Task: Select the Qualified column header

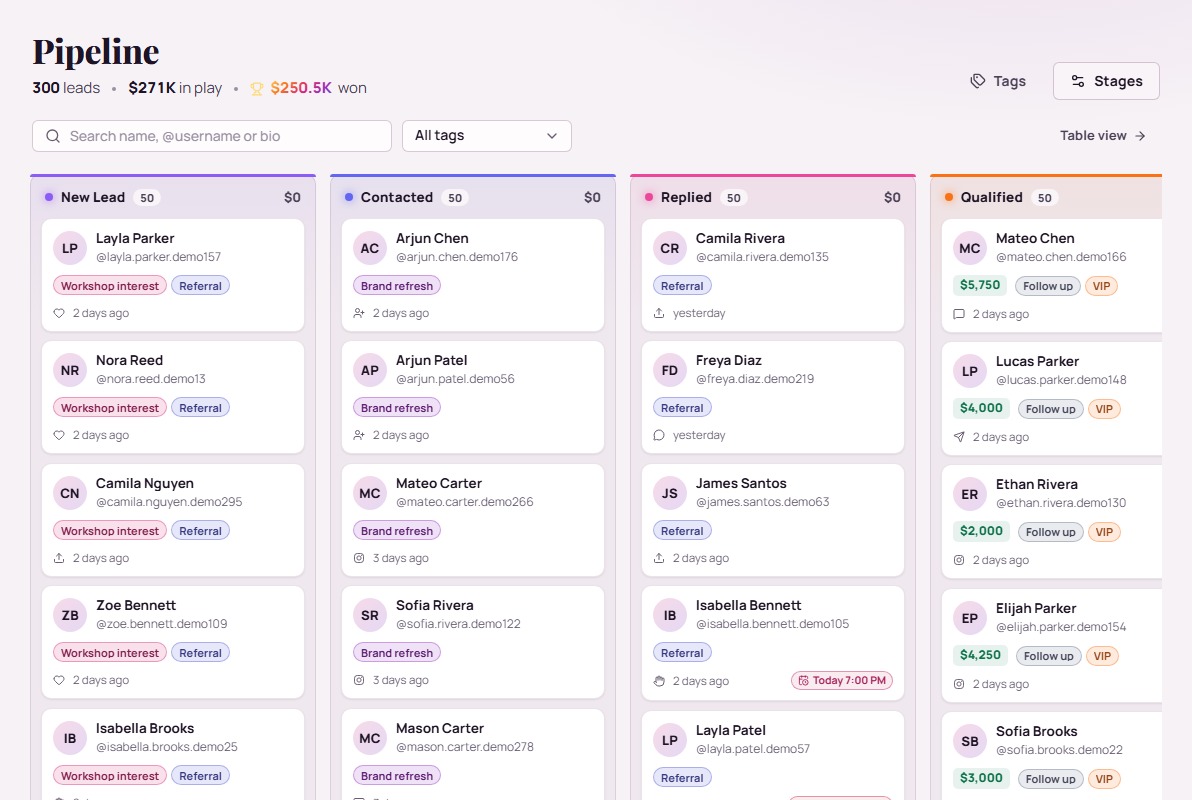Action: pyautogui.click(x=1046, y=197)
